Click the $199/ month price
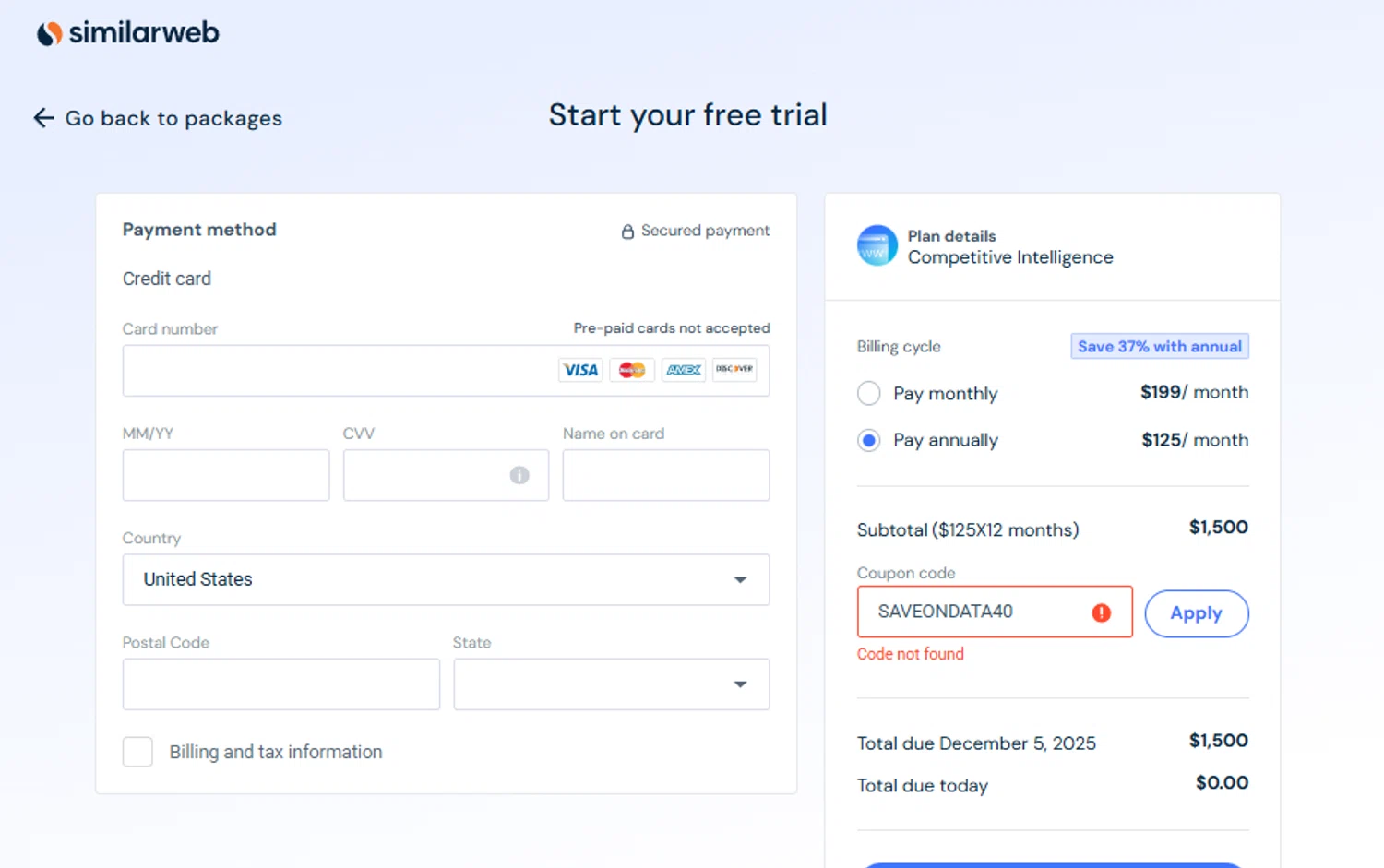Image resolution: width=1384 pixels, height=868 pixels. tap(1195, 392)
